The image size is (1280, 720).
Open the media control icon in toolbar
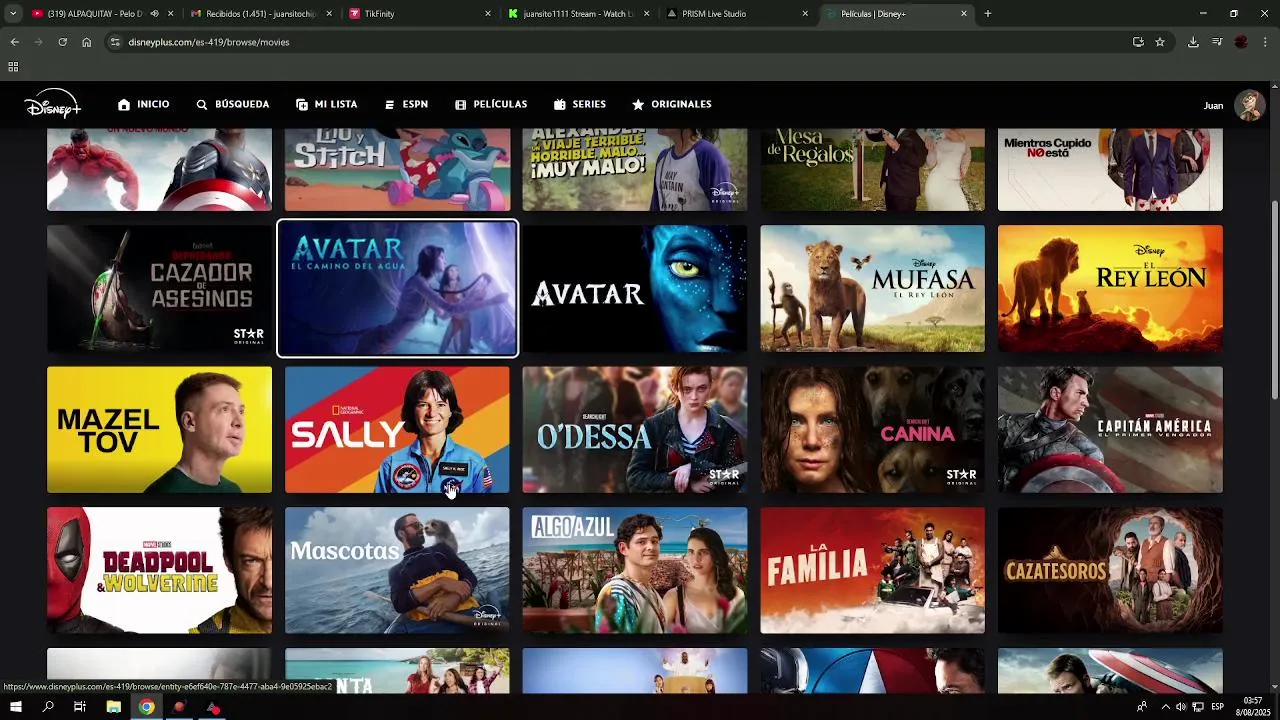(x=1217, y=42)
